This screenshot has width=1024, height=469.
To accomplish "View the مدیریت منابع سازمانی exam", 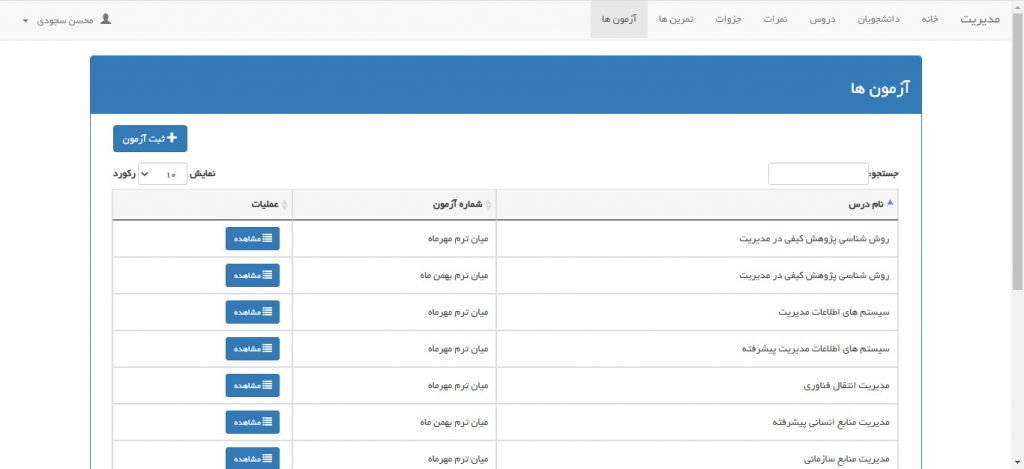I will (x=253, y=458).
